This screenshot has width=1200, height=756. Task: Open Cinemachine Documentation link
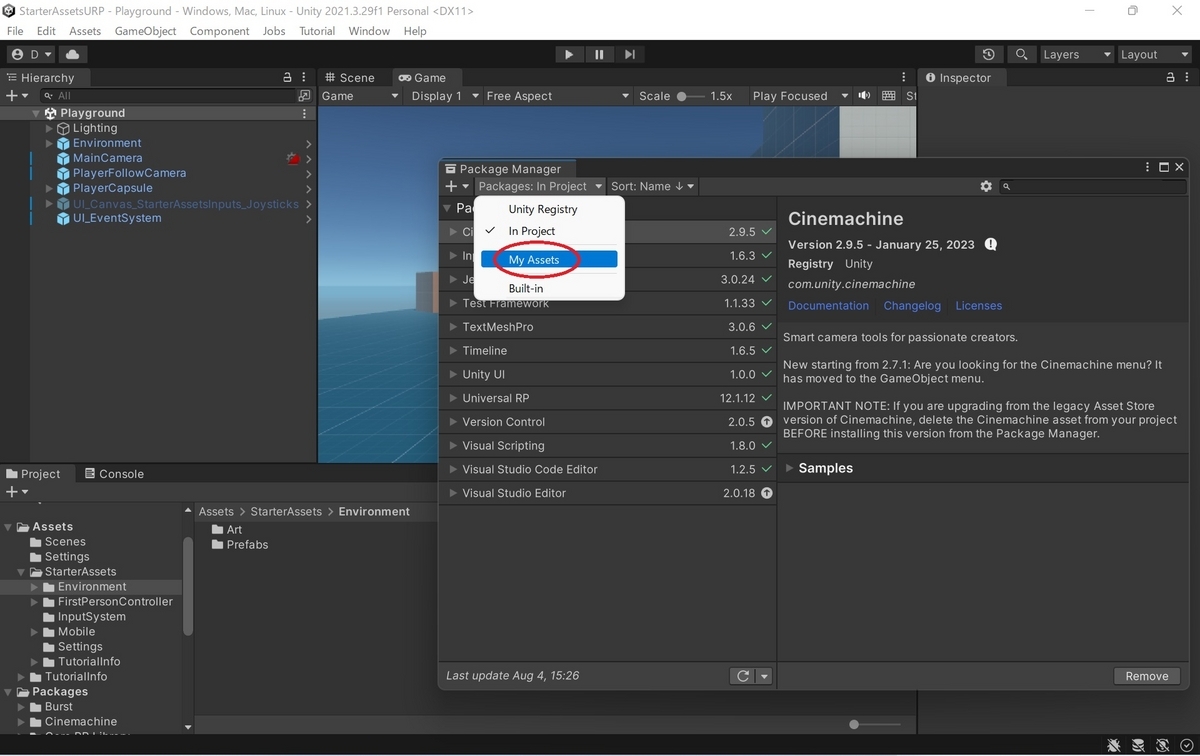828,306
